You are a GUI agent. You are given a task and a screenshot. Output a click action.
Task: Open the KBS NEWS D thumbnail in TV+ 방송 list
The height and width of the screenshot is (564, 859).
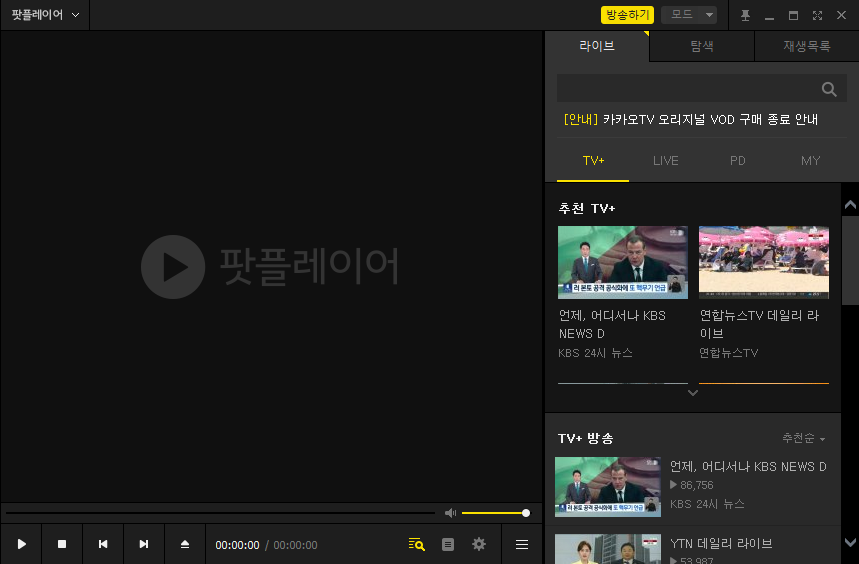coord(608,487)
